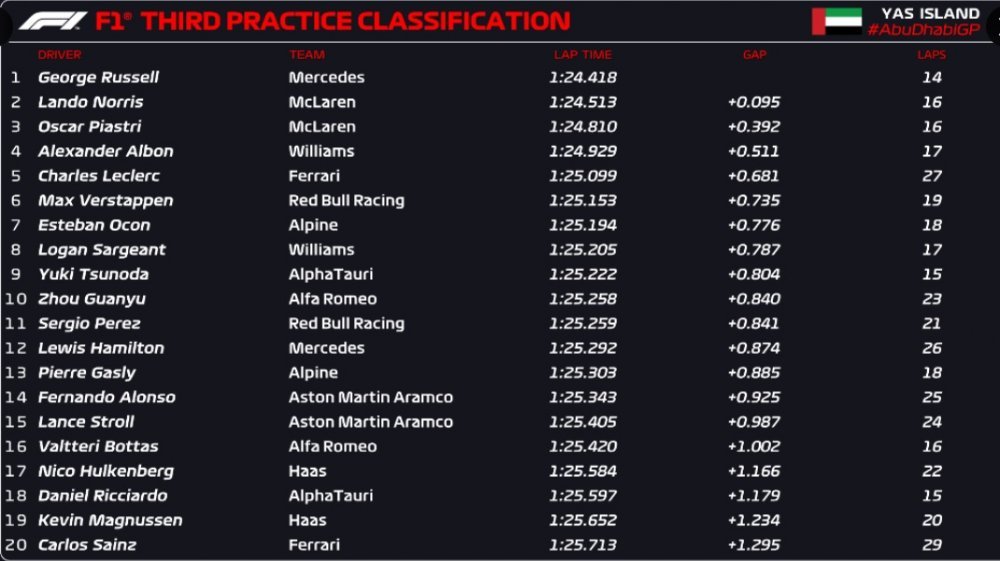Click the YAS ISLAND location label
The width and height of the screenshot is (1000, 561).
point(930,13)
